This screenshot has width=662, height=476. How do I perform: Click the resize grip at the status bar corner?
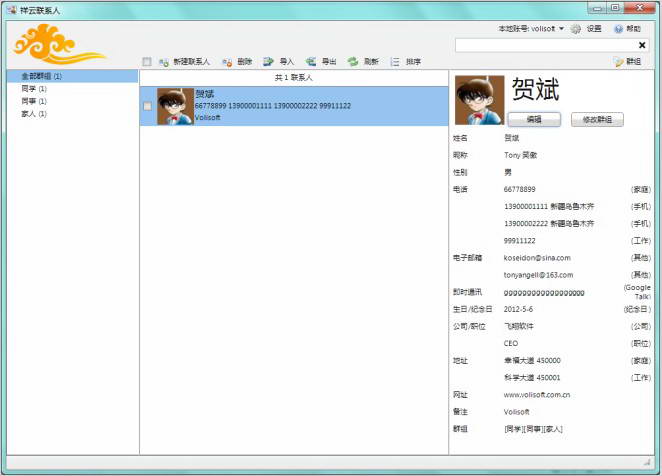(647, 462)
